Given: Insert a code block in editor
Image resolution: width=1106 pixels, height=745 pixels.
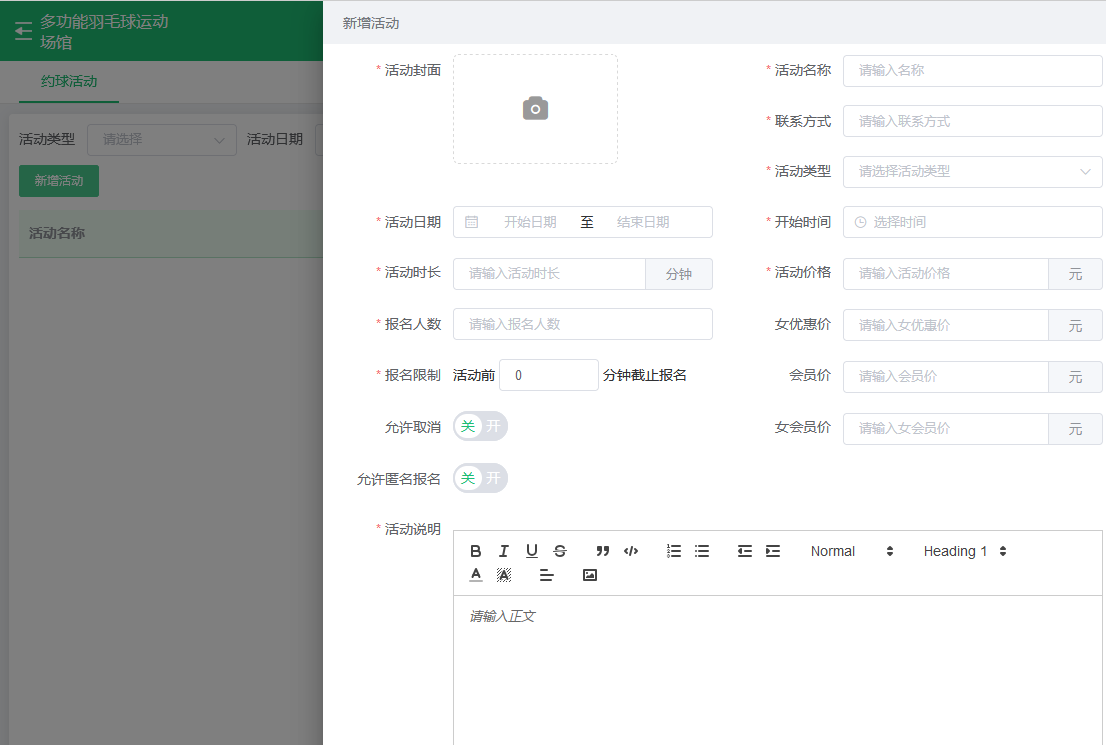Looking at the screenshot, I should point(631,551).
